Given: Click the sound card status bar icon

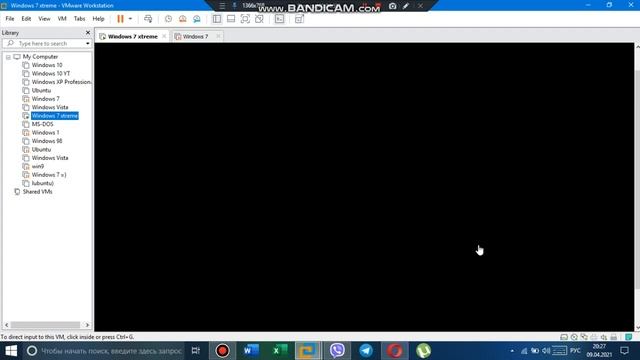Looking at the screenshot, I should point(604,337).
